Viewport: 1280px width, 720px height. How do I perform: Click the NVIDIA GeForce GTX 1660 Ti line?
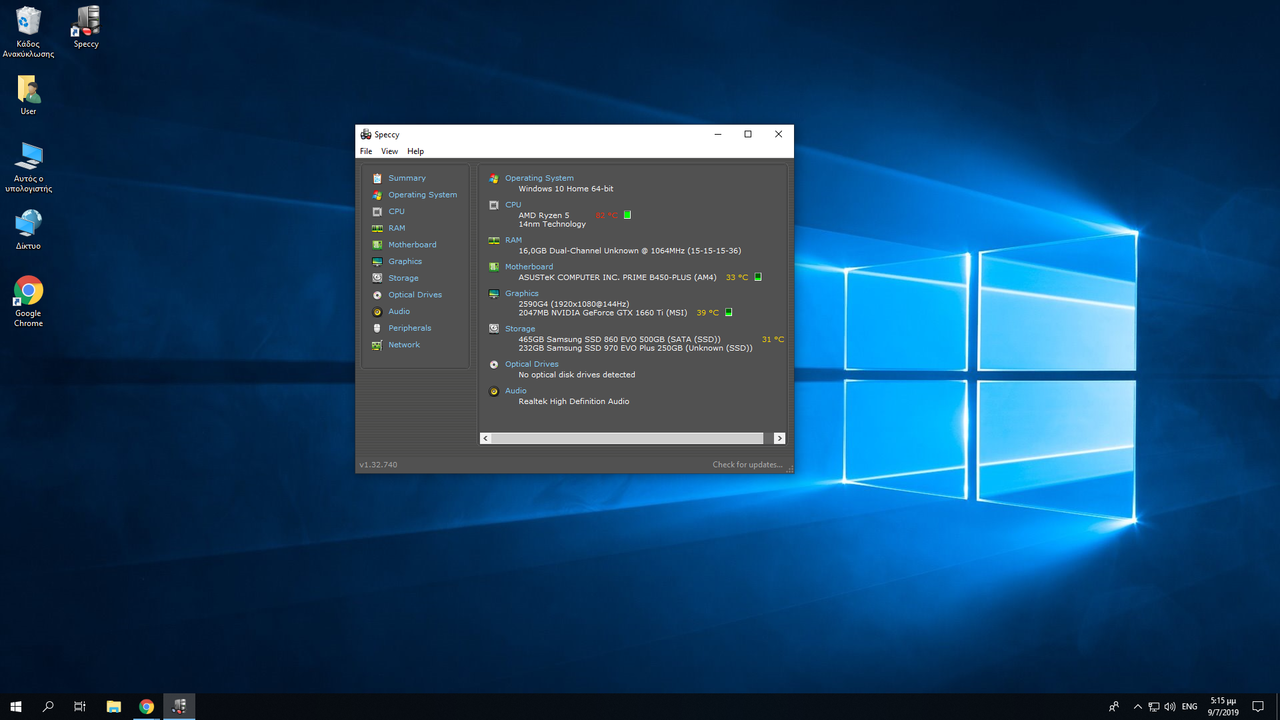603,313
